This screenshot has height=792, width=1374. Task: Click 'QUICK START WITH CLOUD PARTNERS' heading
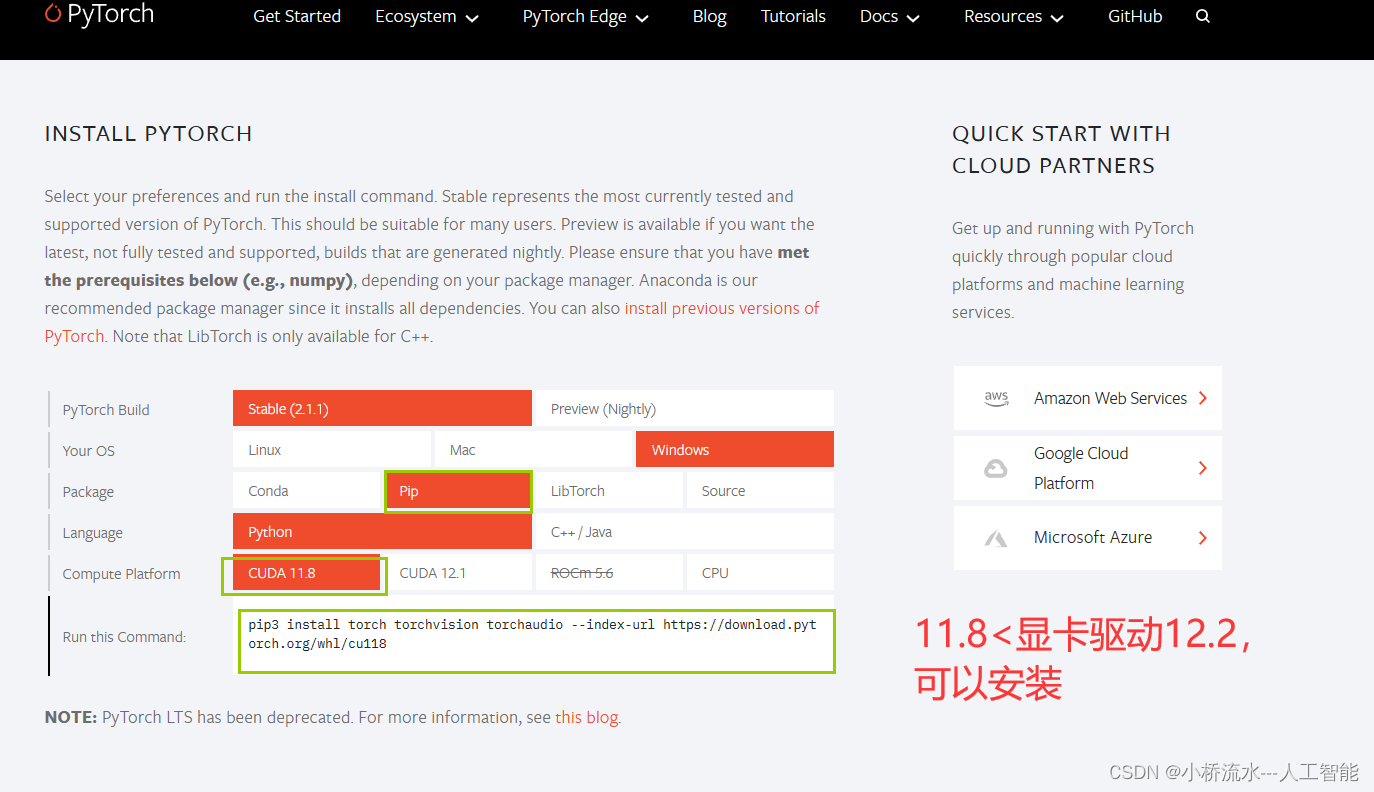click(1061, 150)
